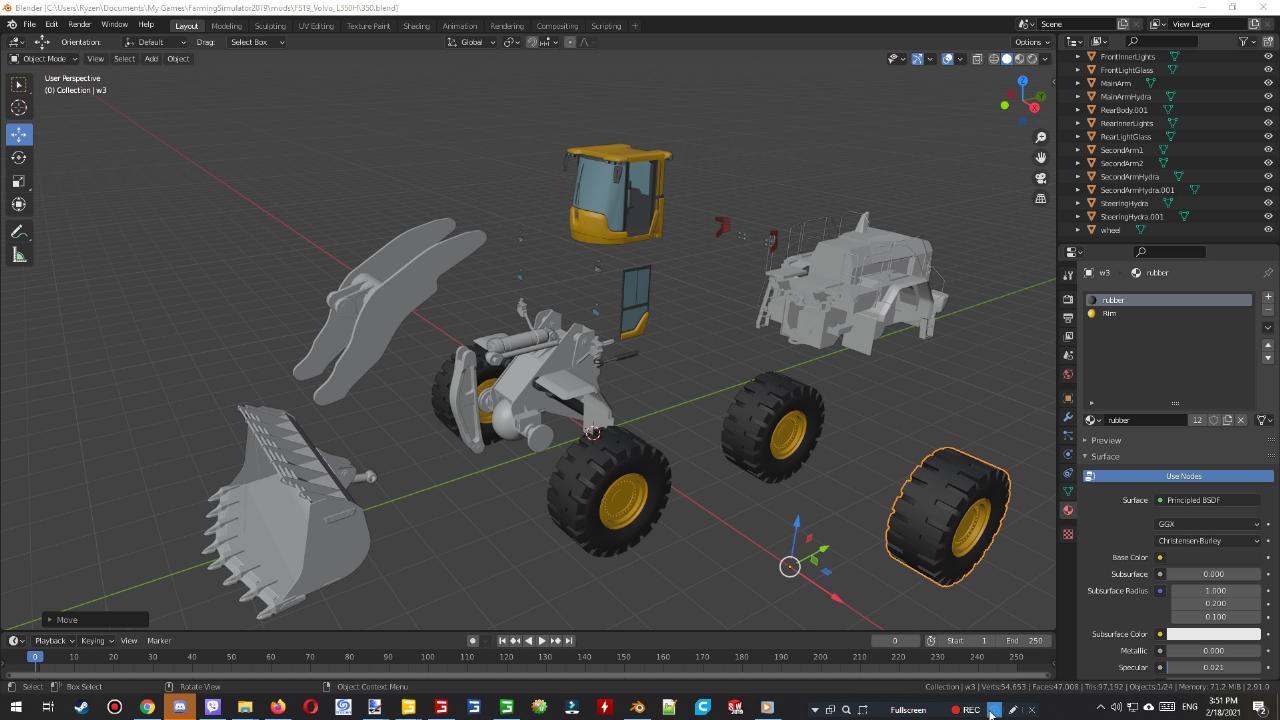Switch to the UV Editing workspace tab
Image resolution: width=1280 pixels, height=720 pixels.
tap(316, 26)
